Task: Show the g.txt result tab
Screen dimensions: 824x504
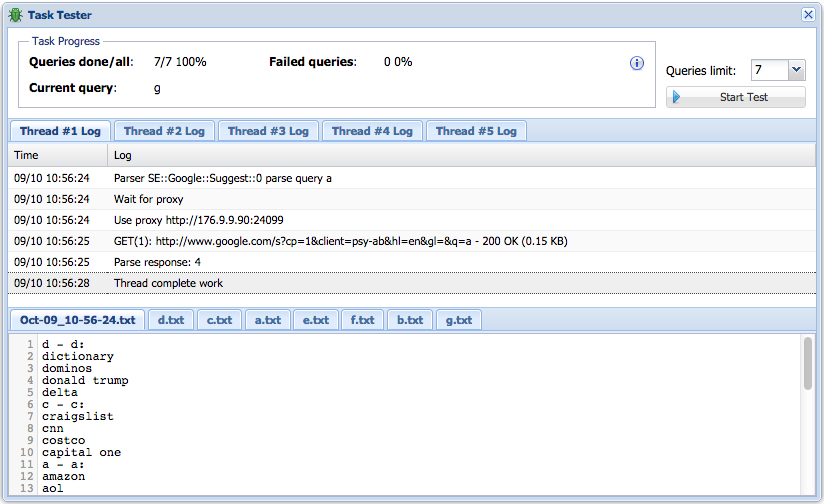Action: pos(459,320)
